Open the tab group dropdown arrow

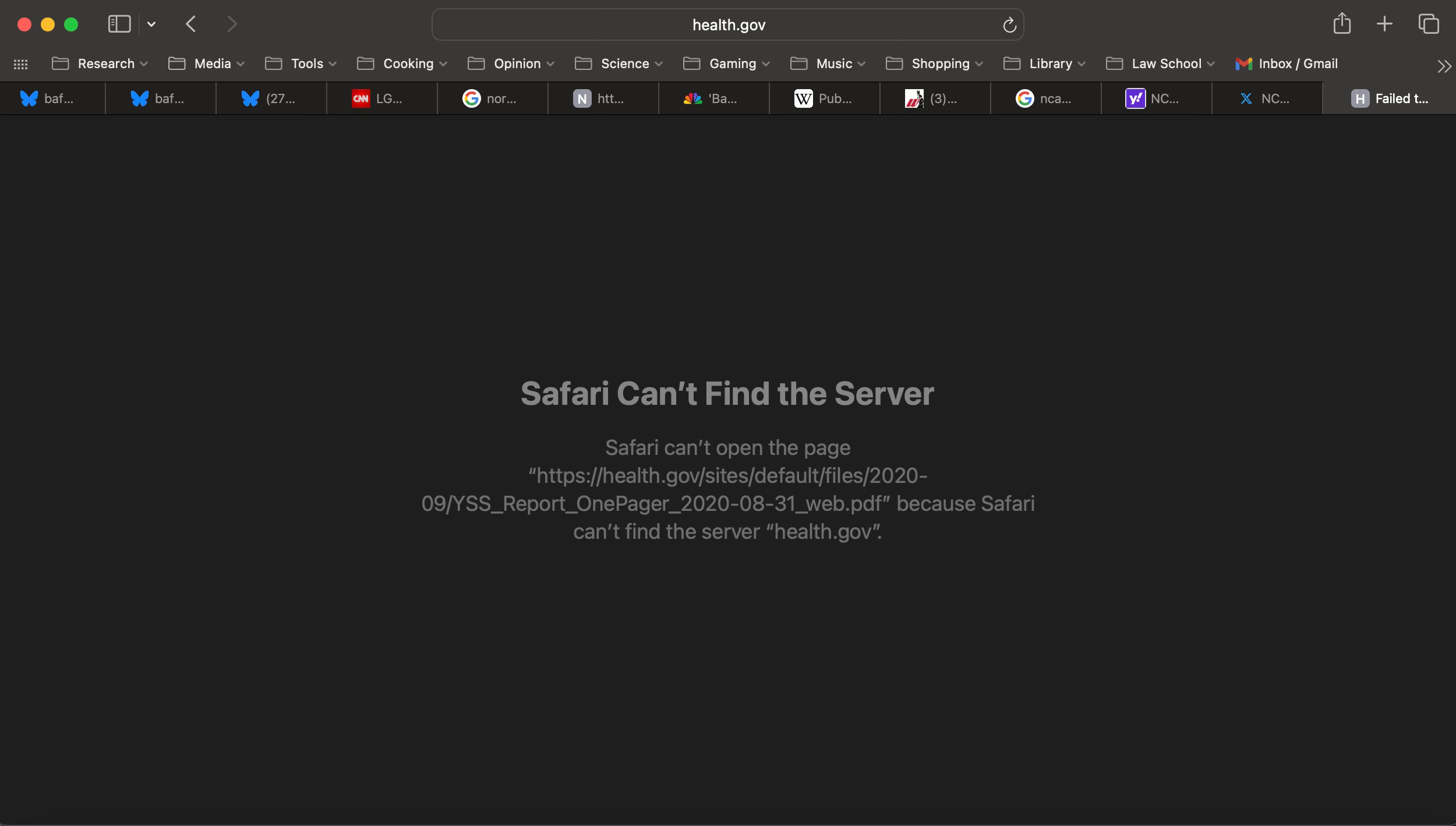pos(151,24)
